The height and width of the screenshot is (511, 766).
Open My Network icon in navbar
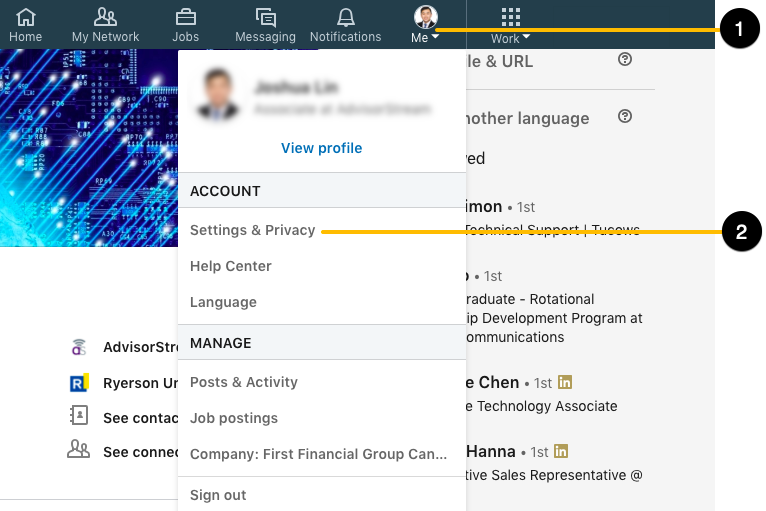point(105,17)
